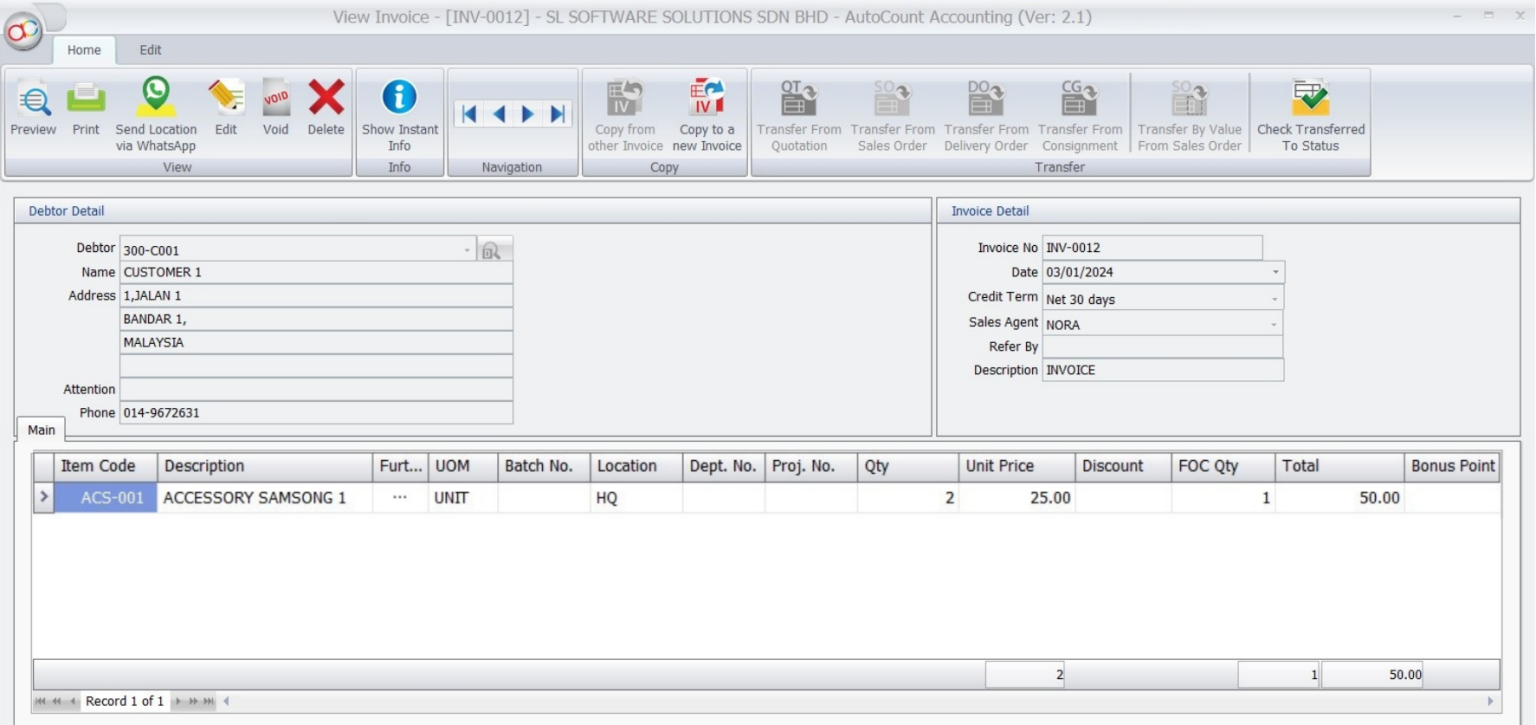The image size is (1536, 725).
Task: Click the Phone field showing 014-9672631
Action: [x=316, y=413]
